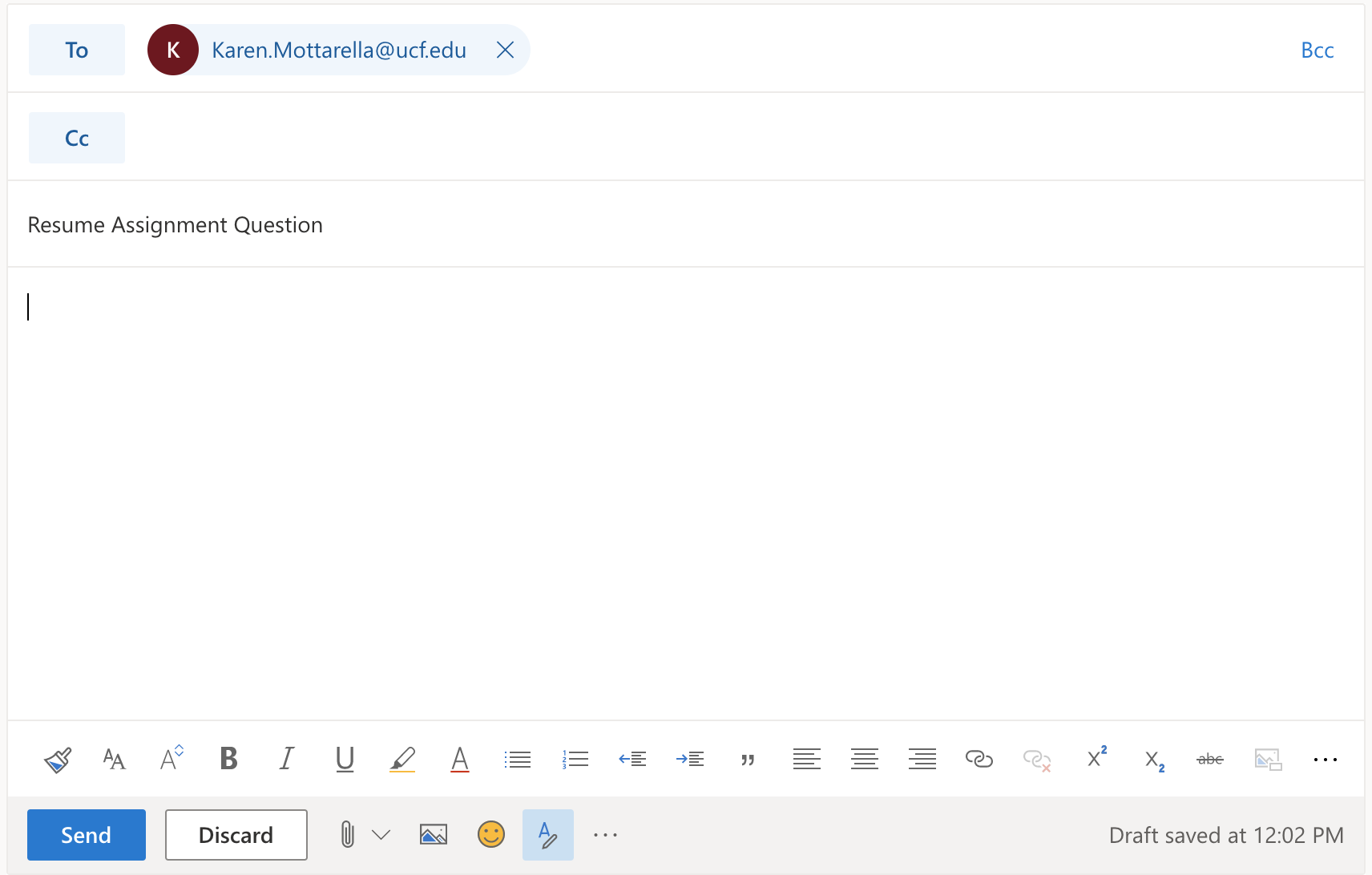
Task: Show the Bcc field
Action: click(1317, 50)
